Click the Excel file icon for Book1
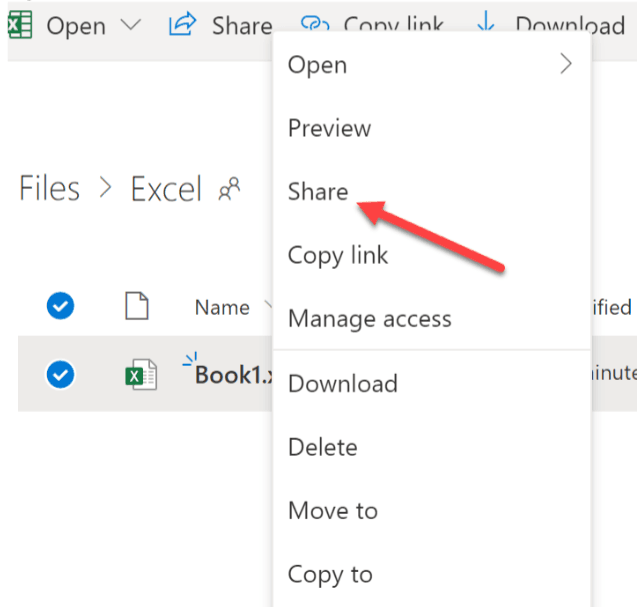Image resolution: width=638 pixels, height=607 pixels. (x=140, y=375)
